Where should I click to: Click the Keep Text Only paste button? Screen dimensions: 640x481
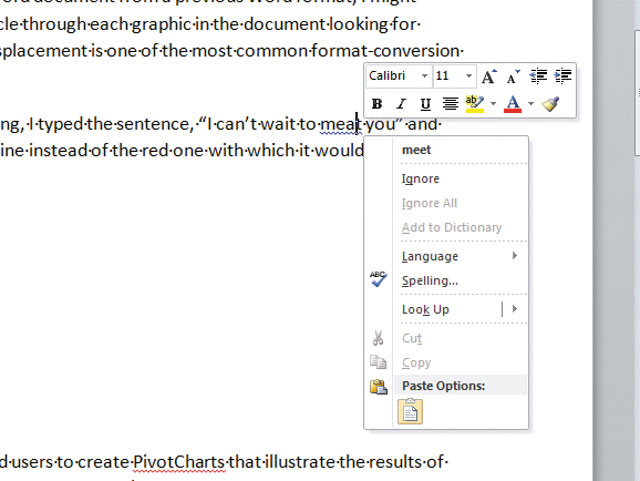tap(410, 412)
